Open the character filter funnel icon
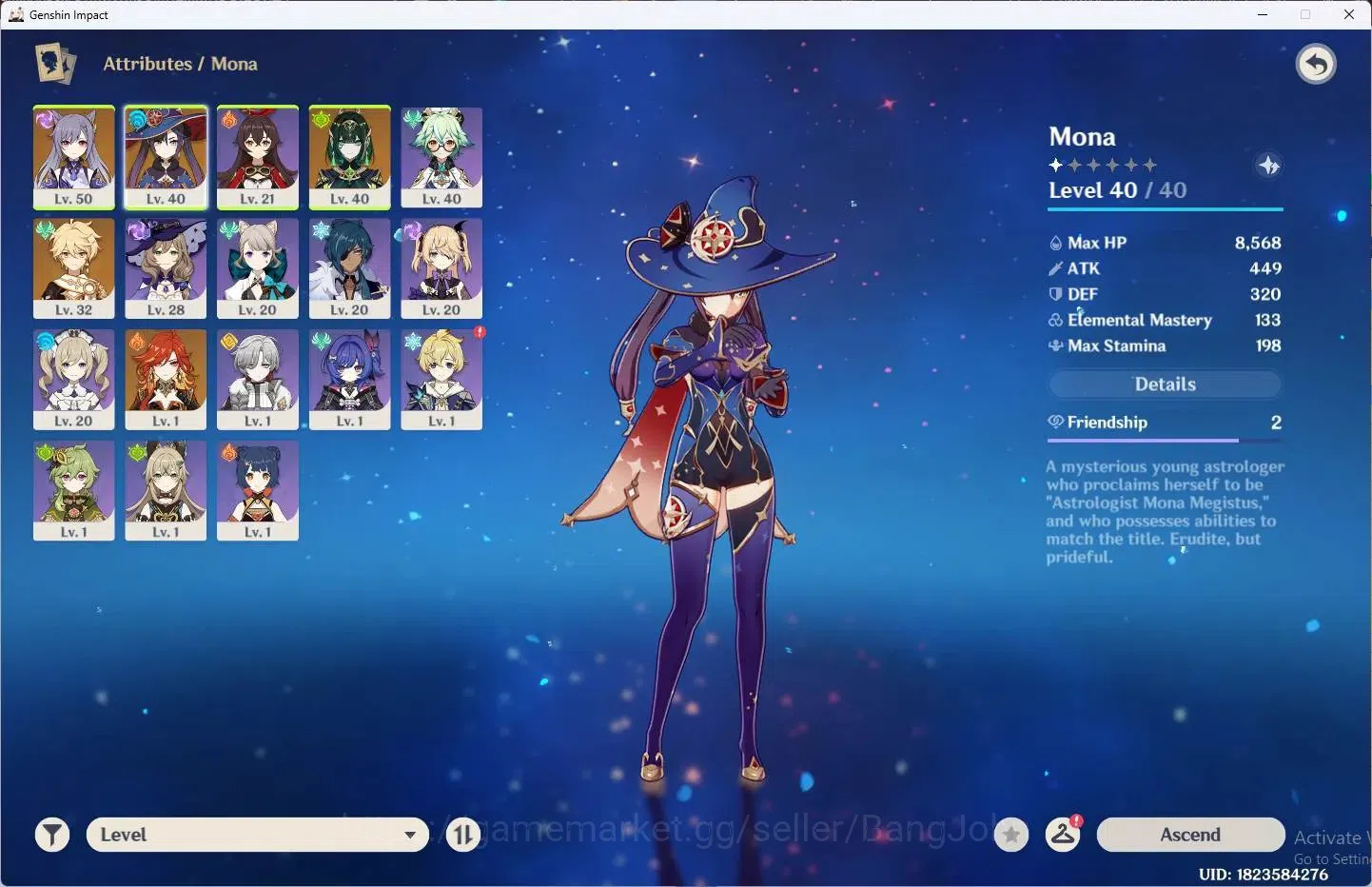Viewport: 1372px width, 887px height. pos(52,835)
